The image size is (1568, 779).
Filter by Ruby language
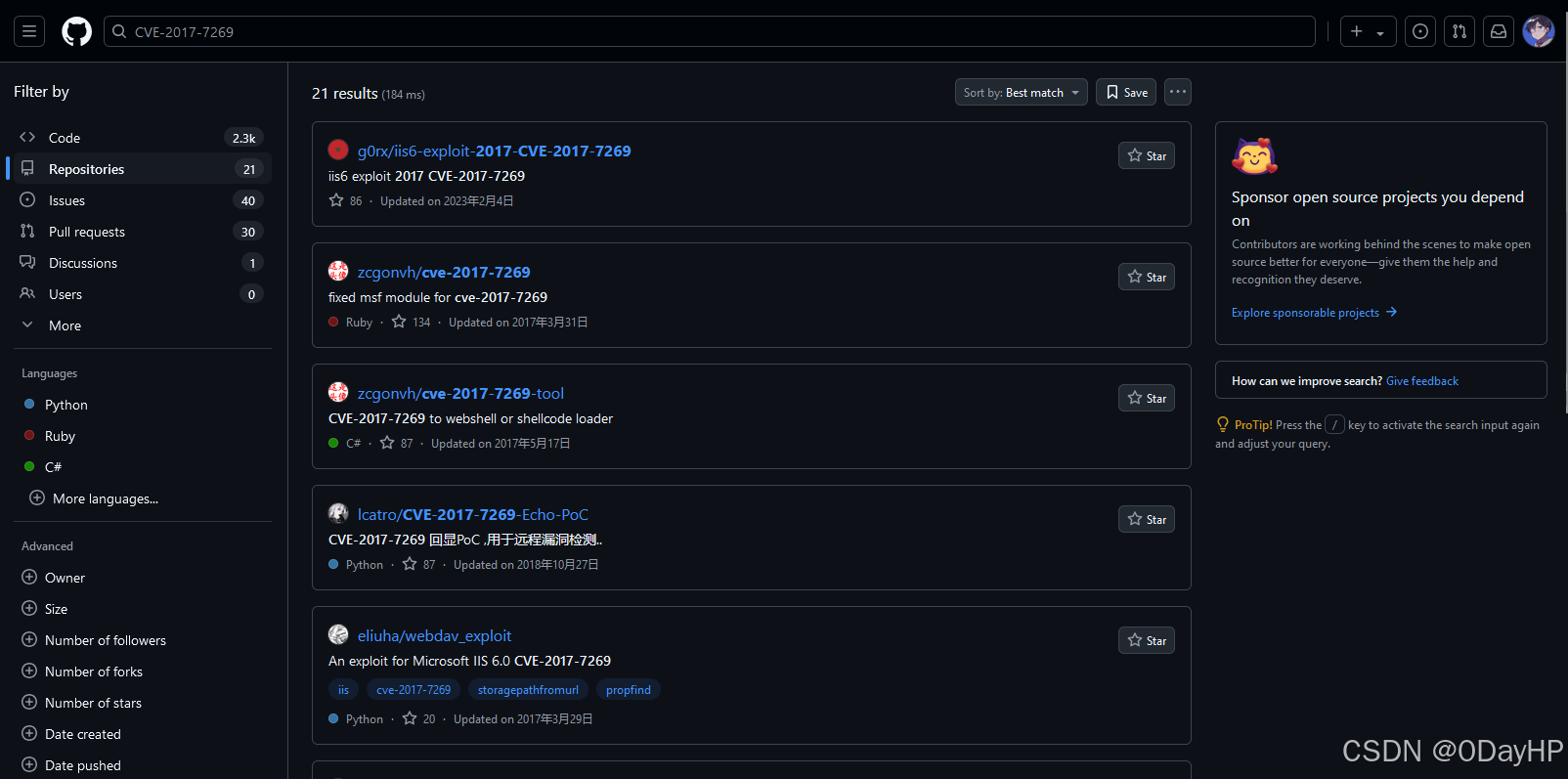pos(143,436)
